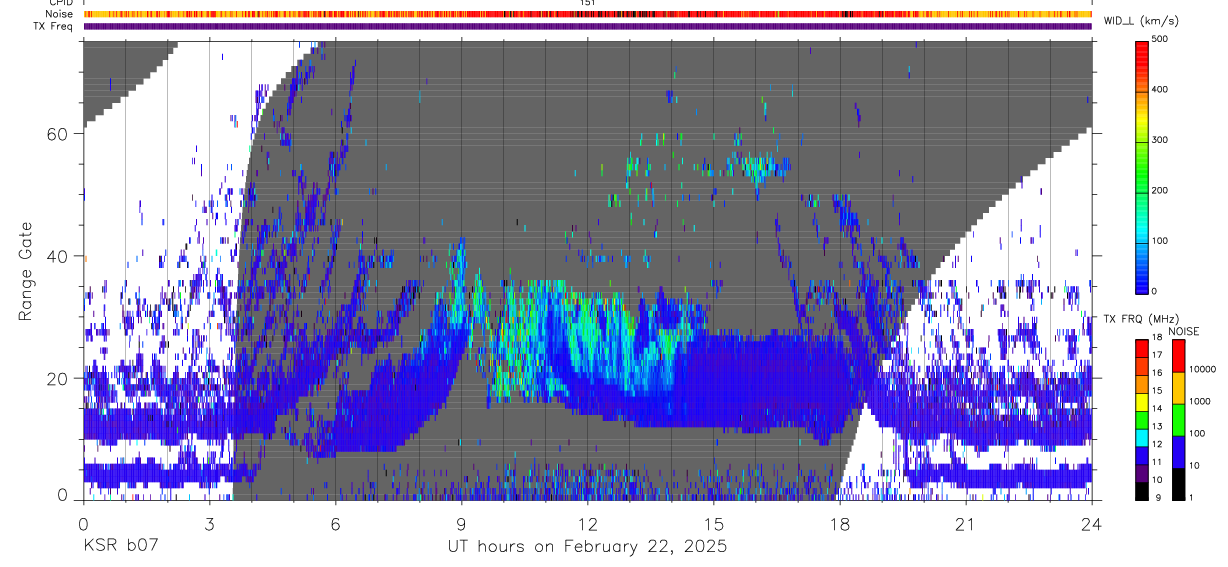
Task: Click TX FRQ legend label '13'
Action: coord(1157,427)
